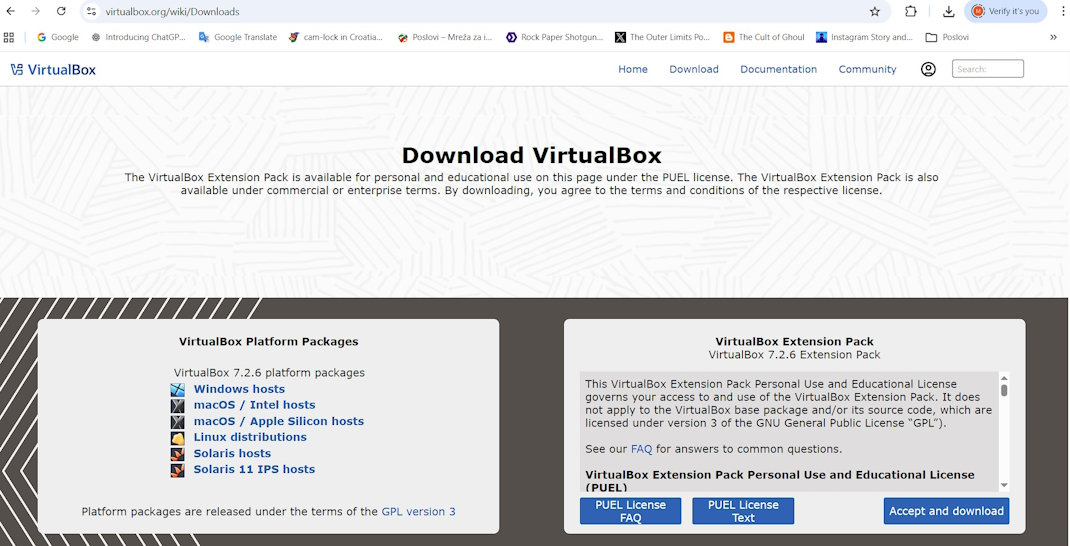This screenshot has width=1070, height=546.
Task: Open the Poslovi bookmarks folder
Action: (946, 37)
